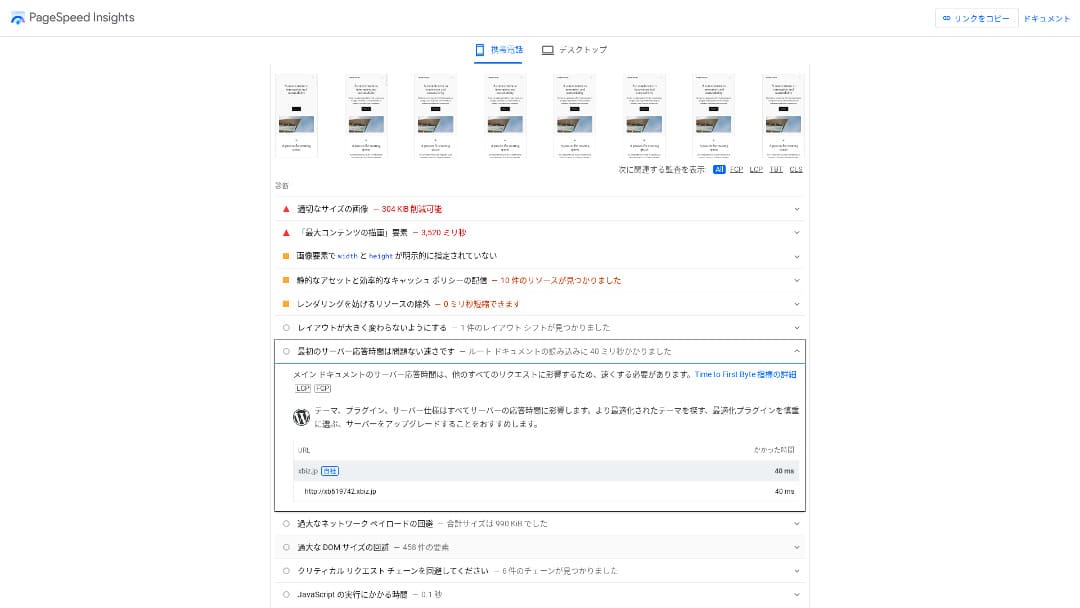Screen dimensions: 1080x608
Task: Expand the JavaScript の実行にかかる時間 audit
Action: click(540, 595)
